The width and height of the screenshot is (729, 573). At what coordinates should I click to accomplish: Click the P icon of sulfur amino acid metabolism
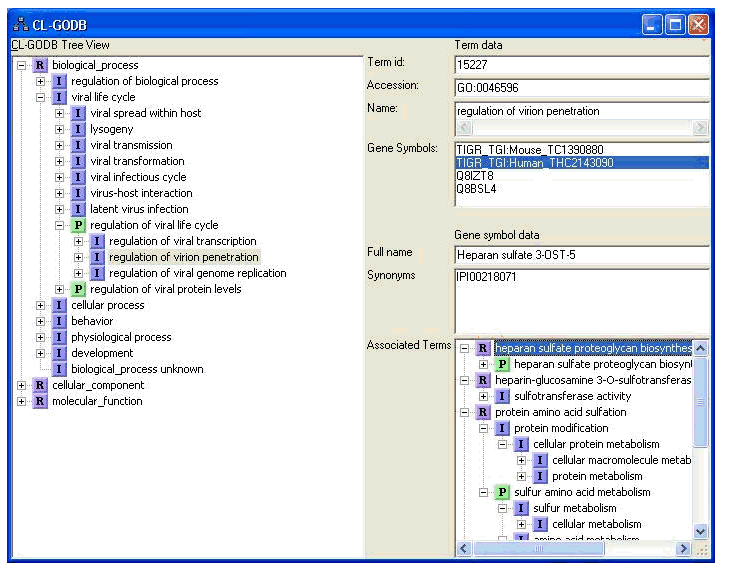pyautogui.click(x=502, y=492)
